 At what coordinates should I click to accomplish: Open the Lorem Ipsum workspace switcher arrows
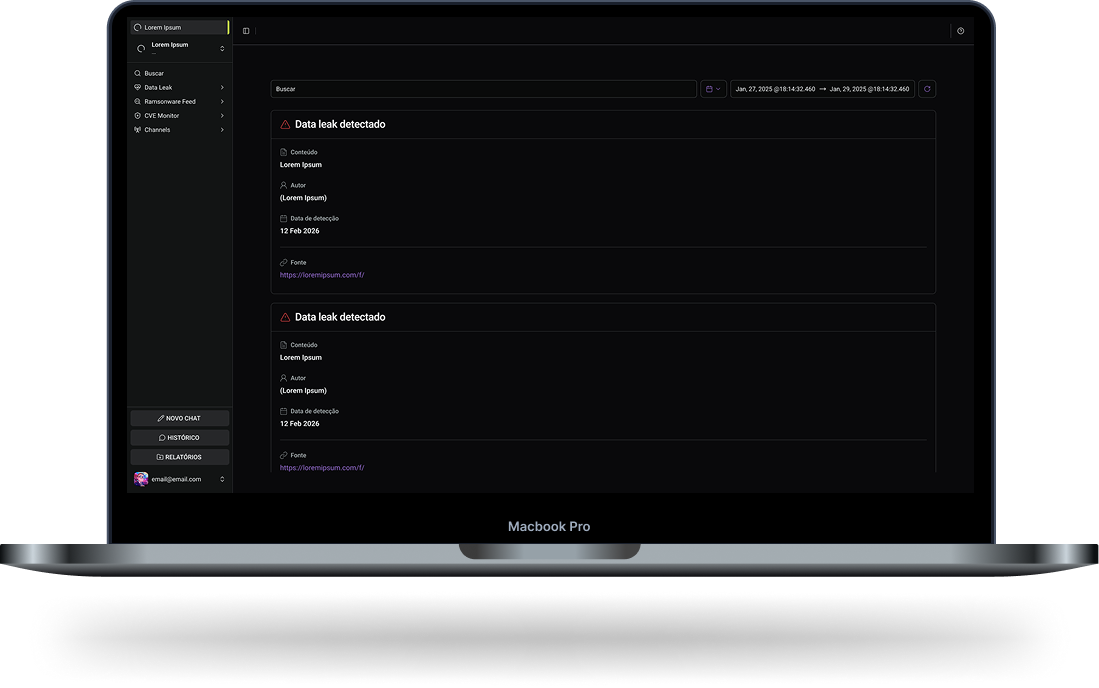point(222,48)
